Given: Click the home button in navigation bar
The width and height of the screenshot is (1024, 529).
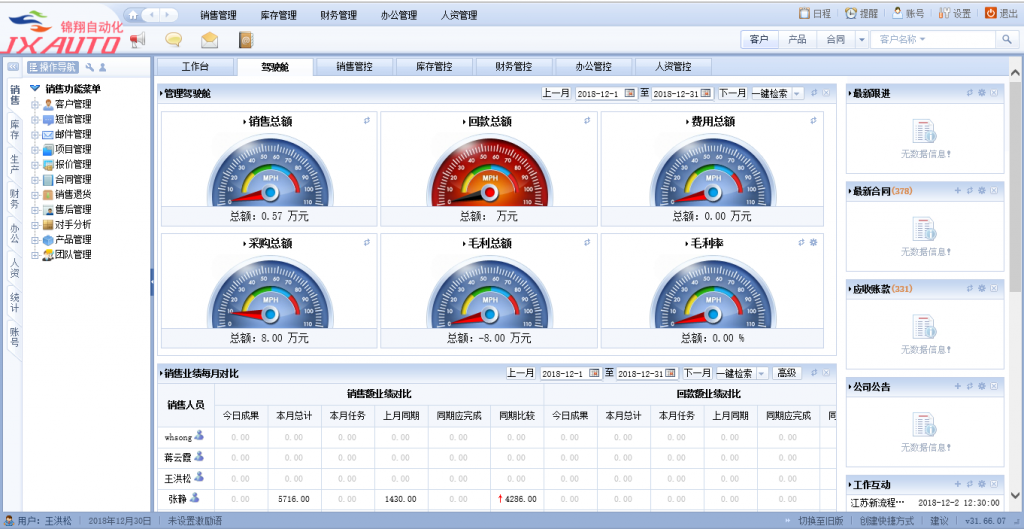Looking at the screenshot, I should (x=133, y=15).
